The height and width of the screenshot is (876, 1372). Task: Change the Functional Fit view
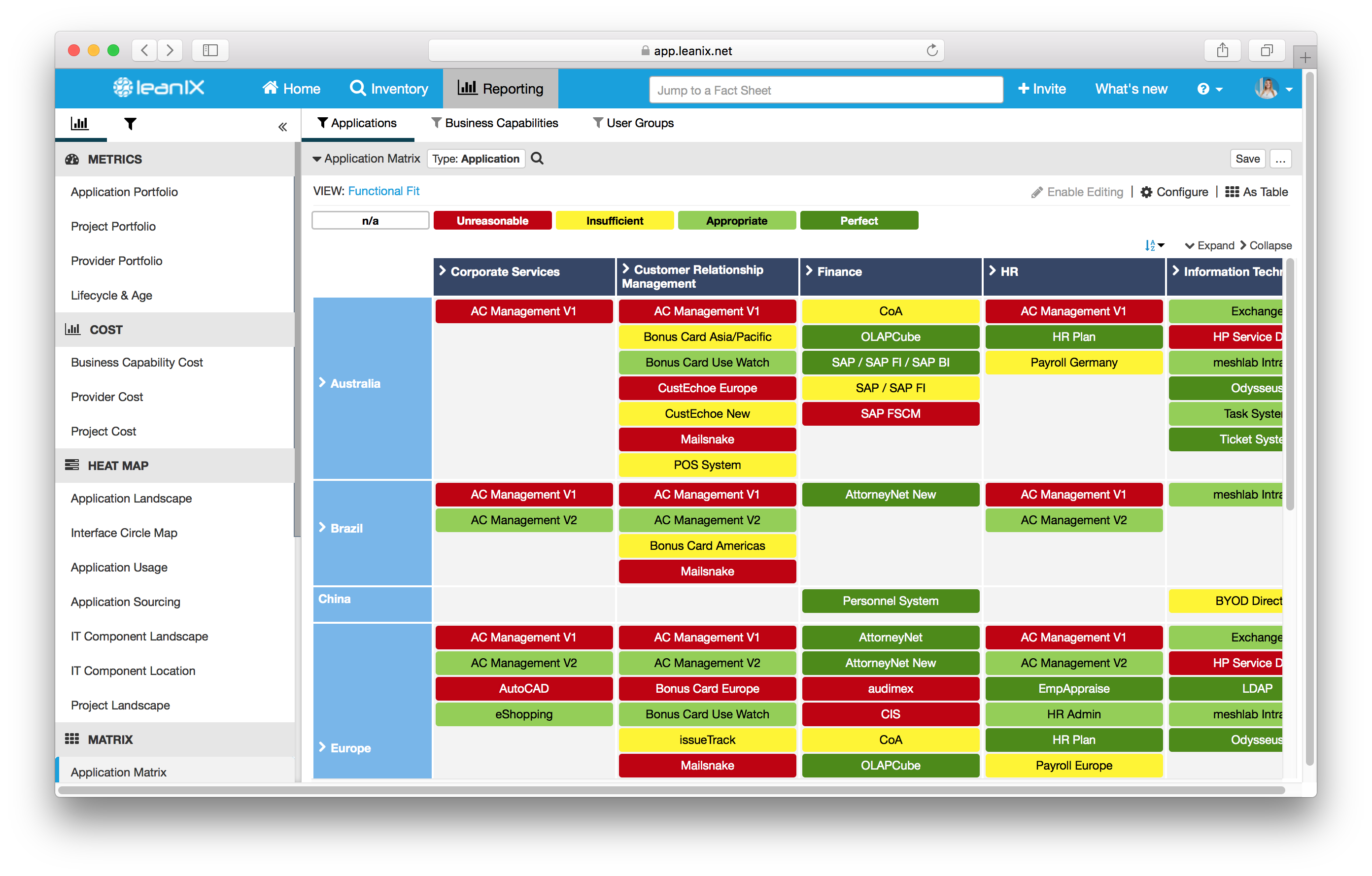coord(383,191)
